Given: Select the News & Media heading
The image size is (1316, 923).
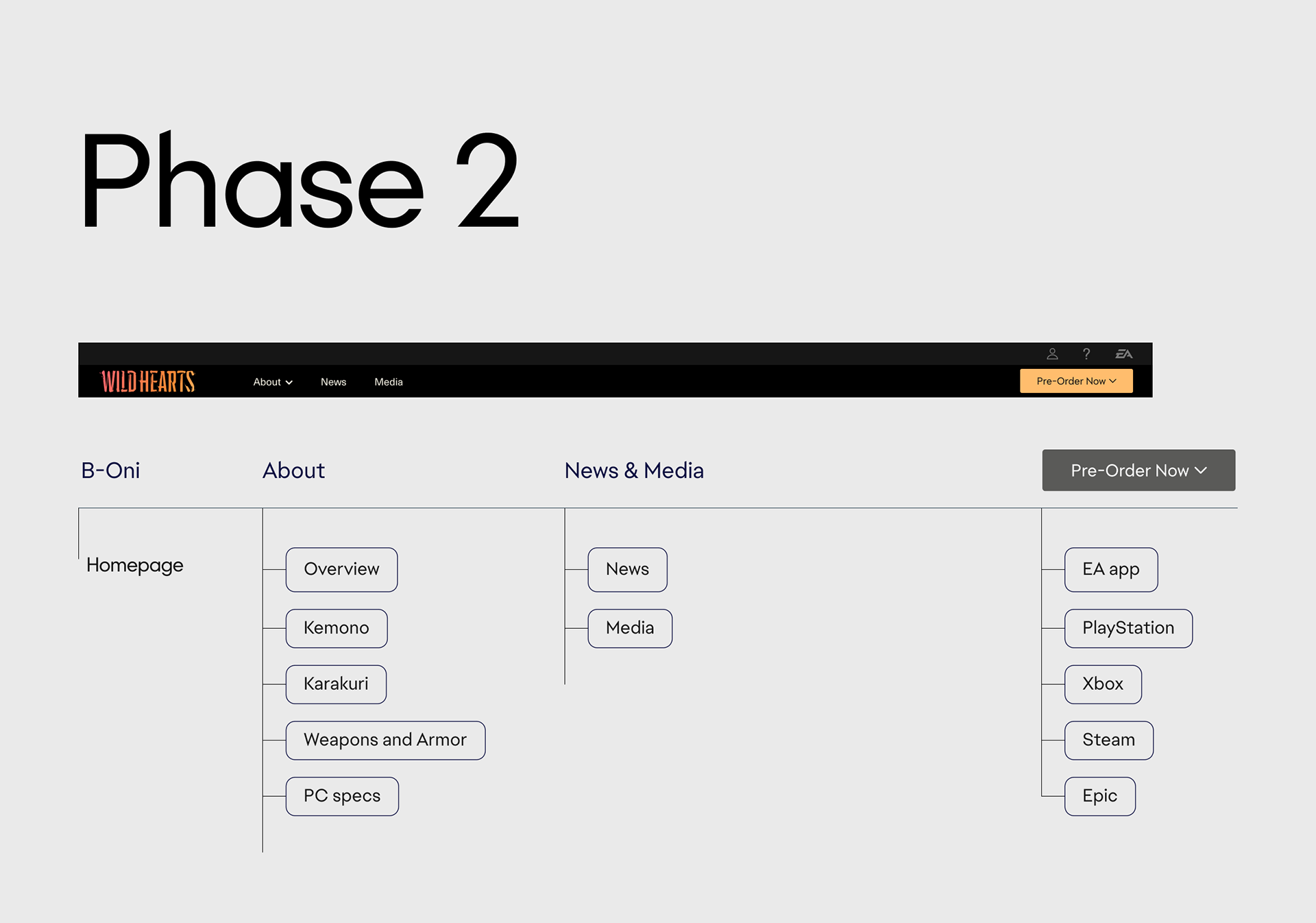Looking at the screenshot, I should point(634,470).
